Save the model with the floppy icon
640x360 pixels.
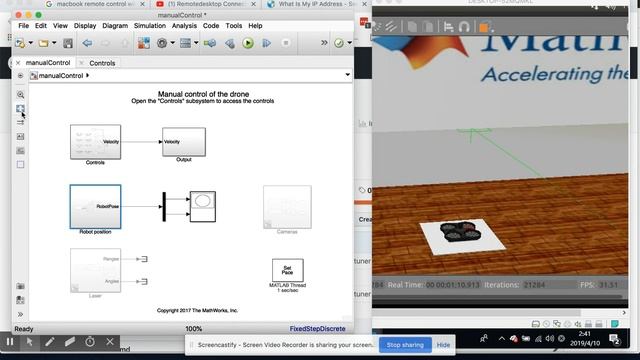pos(68,43)
